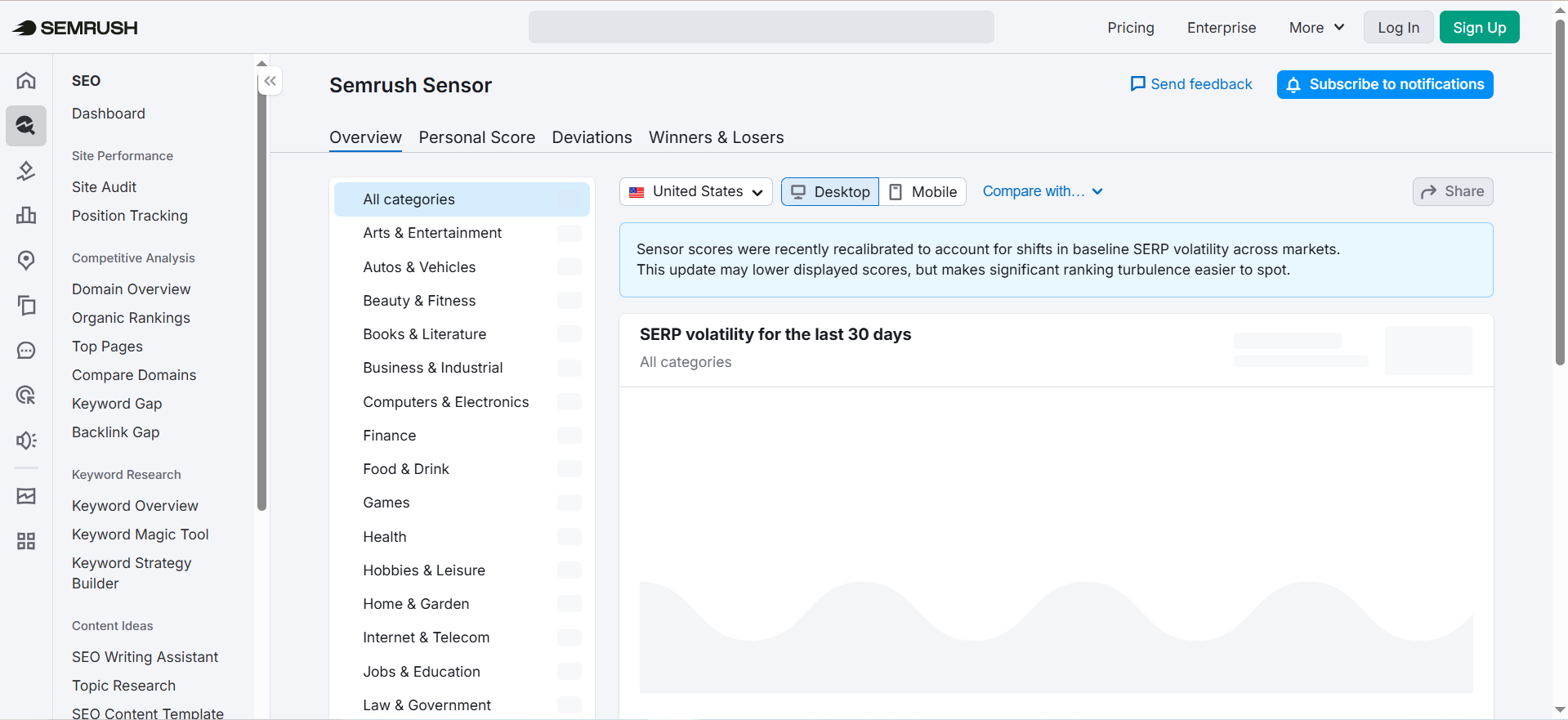Open the megaphone PR icon in rail
This screenshot has width=1568, height=720.
click(x=26, y=440)
